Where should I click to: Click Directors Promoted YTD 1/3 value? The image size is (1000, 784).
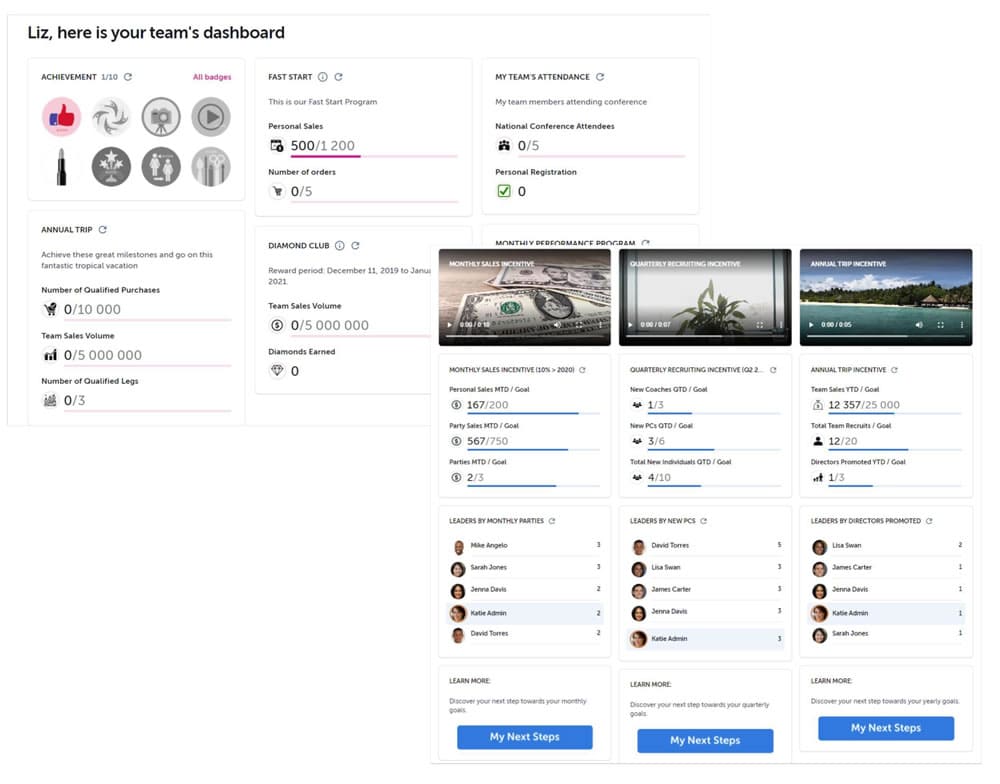(x=836, y=477)
